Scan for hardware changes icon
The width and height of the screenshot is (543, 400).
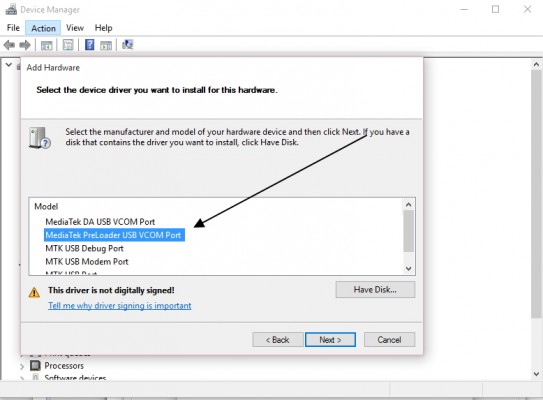[127, 44]
